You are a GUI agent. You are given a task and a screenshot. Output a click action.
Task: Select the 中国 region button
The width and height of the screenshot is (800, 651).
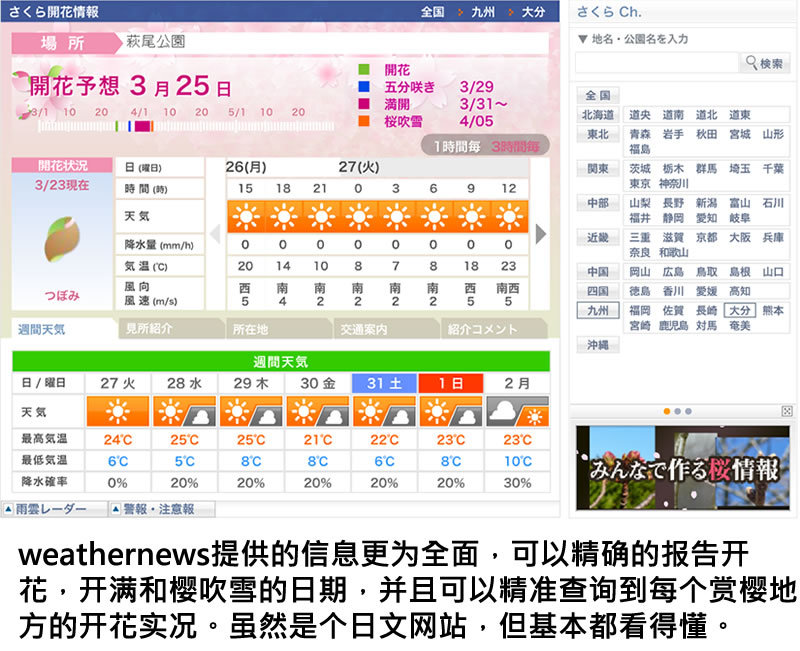(x=598, y=272)
